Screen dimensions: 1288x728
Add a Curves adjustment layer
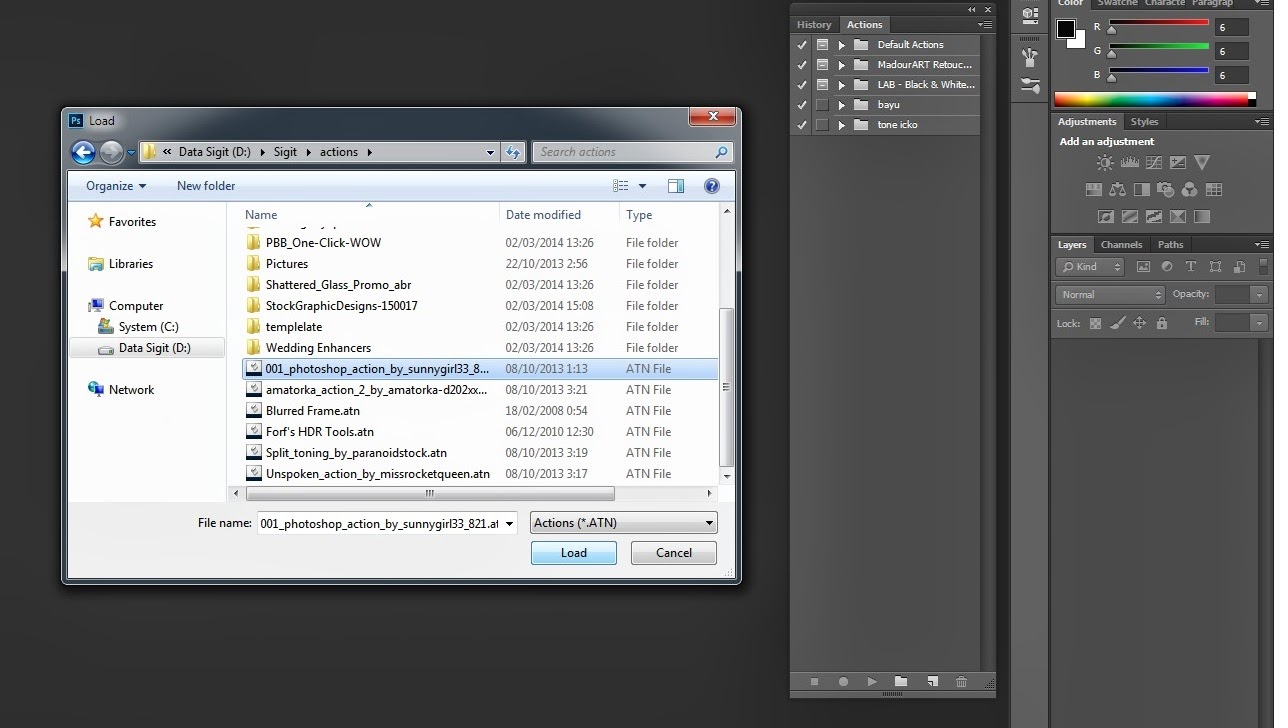tap(1154, 162)
